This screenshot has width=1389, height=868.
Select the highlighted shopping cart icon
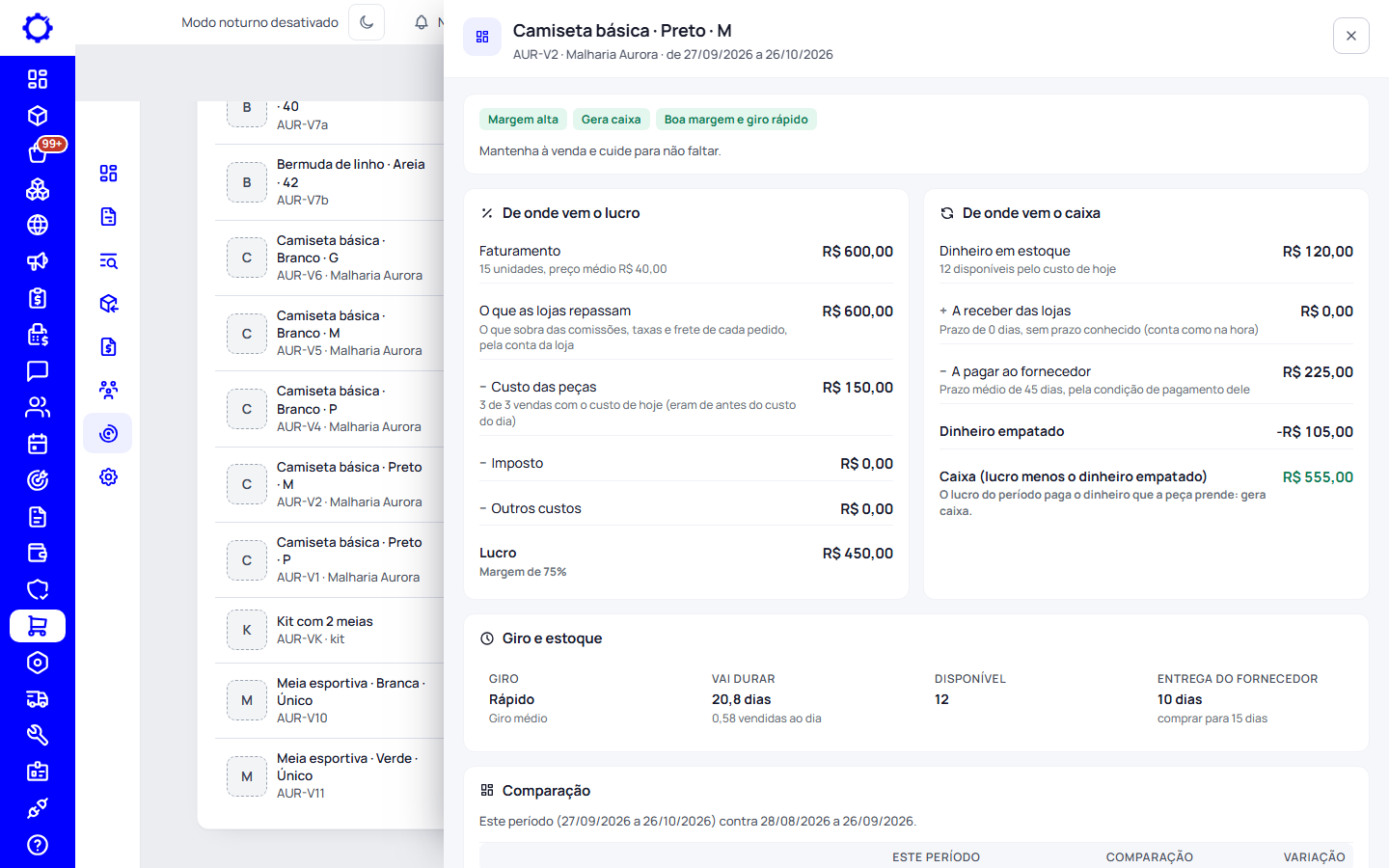(38, 626)
